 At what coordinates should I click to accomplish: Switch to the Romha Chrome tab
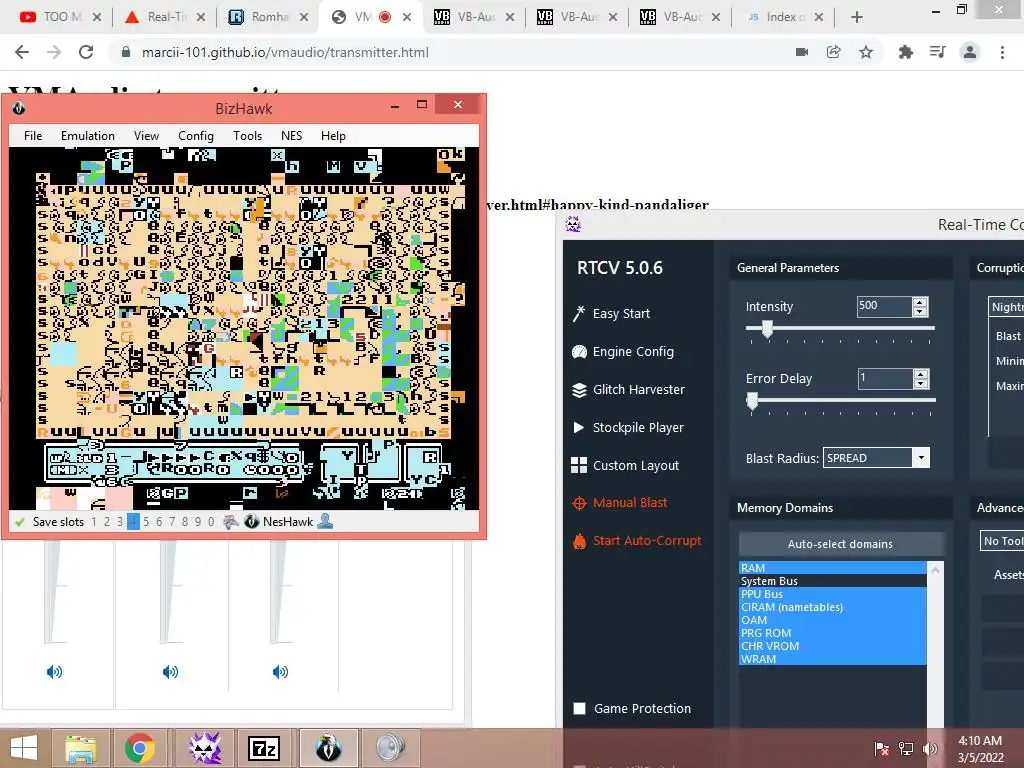[268, 17]
